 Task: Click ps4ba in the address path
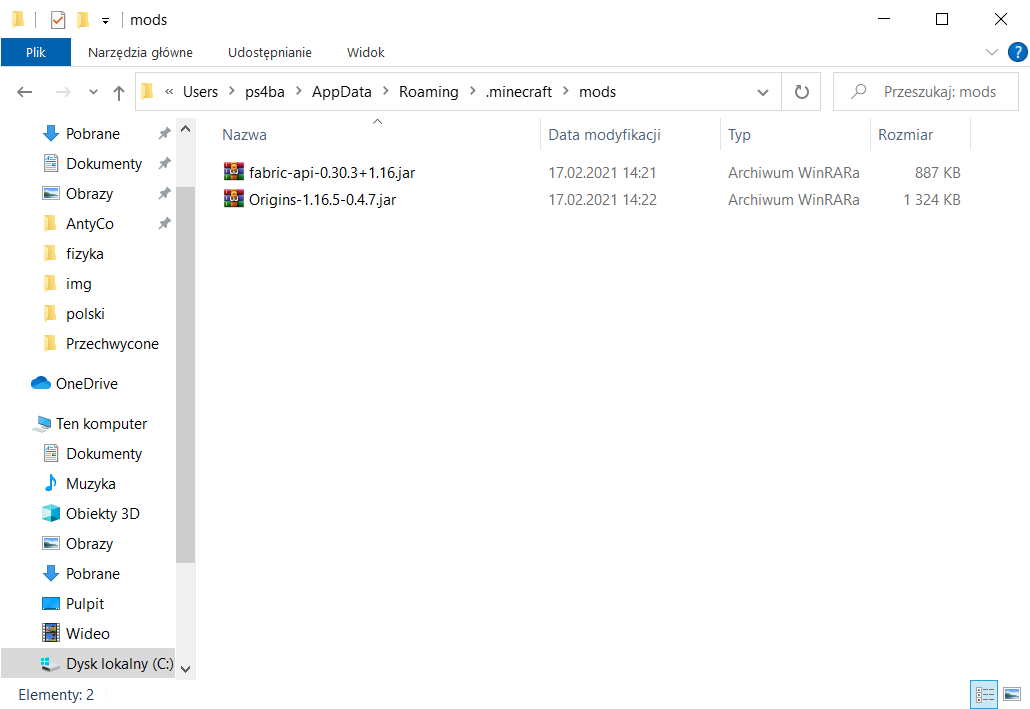click(265, 91)
